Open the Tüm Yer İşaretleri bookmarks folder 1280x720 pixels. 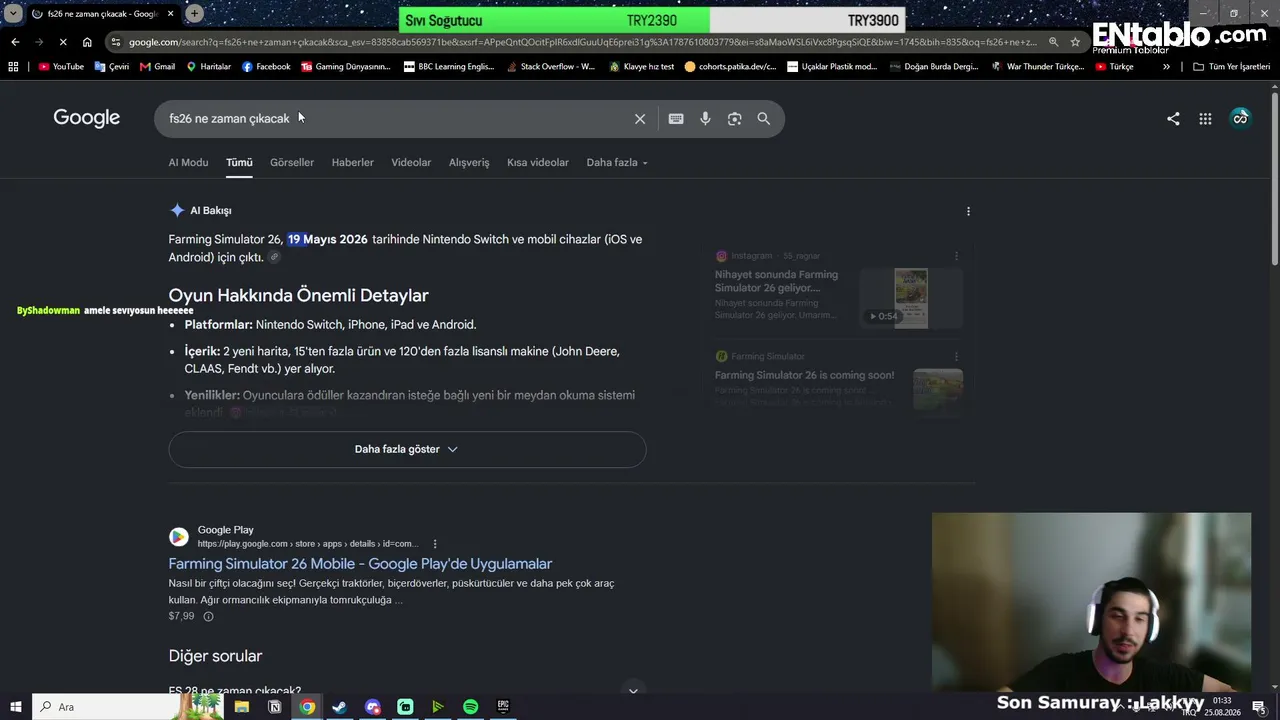click(x=1231, y=67)
